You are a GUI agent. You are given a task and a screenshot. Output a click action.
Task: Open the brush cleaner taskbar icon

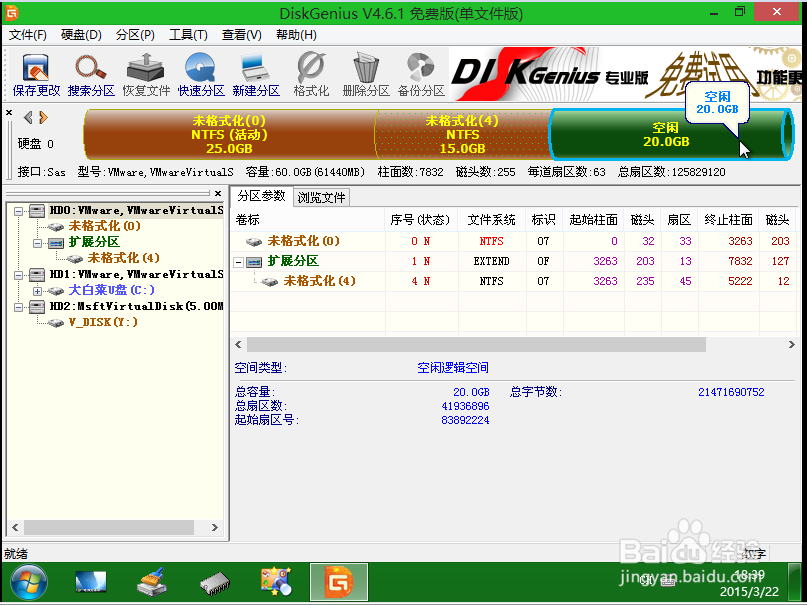(x=152, y=582)
